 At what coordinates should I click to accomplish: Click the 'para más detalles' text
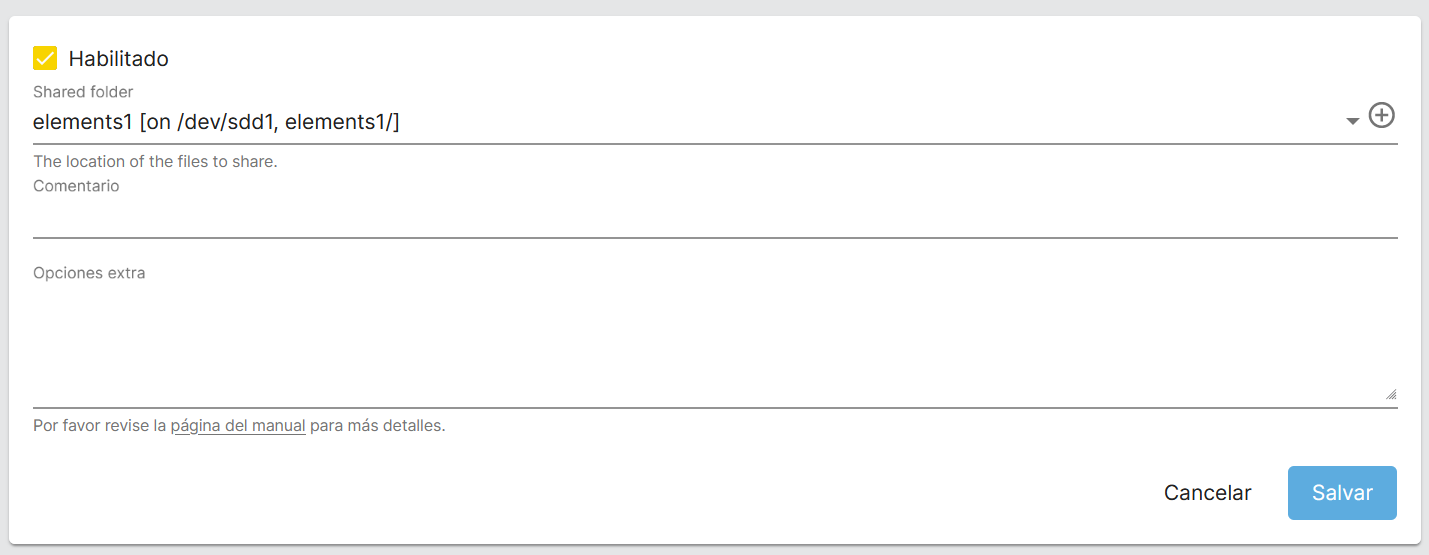click(376, 426)
